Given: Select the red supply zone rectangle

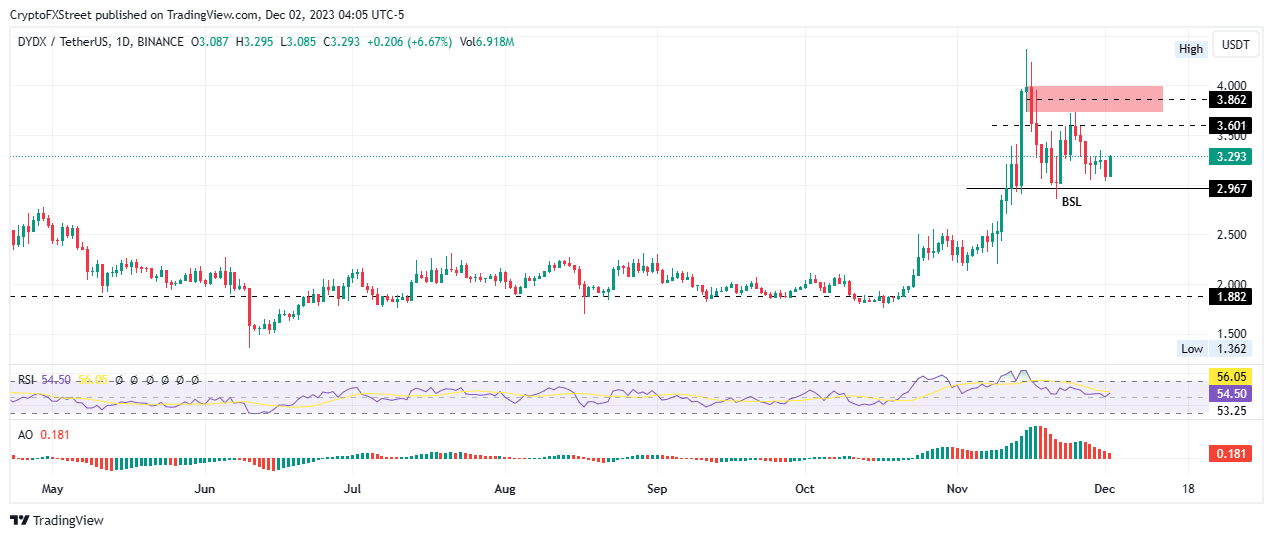Looking at the screenshot, I should click(1095, 98).
